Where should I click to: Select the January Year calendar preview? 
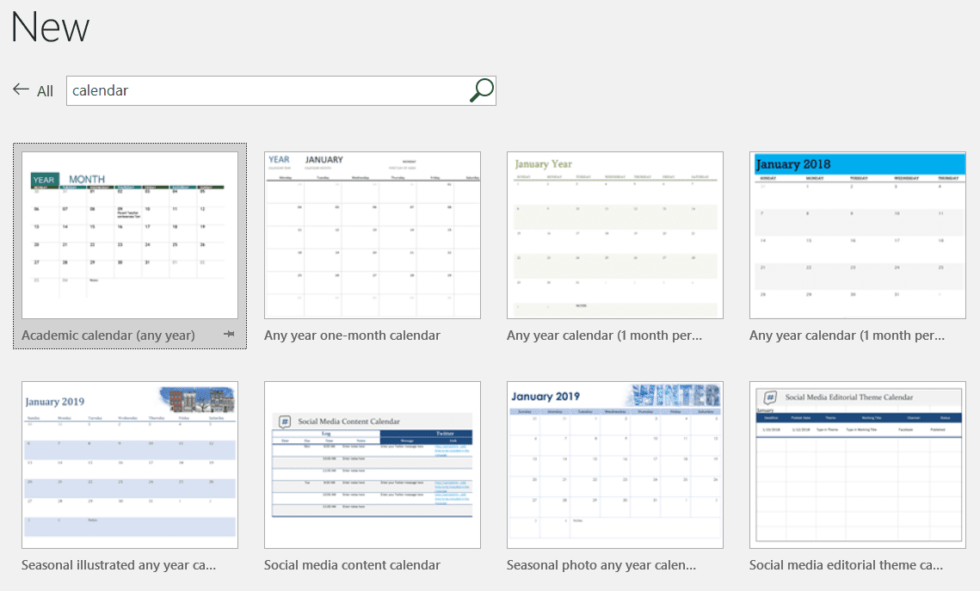click(x=614, y=234)
